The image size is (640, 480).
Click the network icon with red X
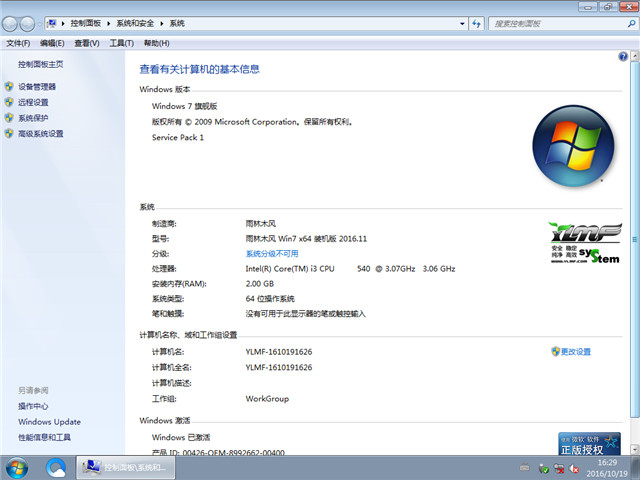[559, 469]
